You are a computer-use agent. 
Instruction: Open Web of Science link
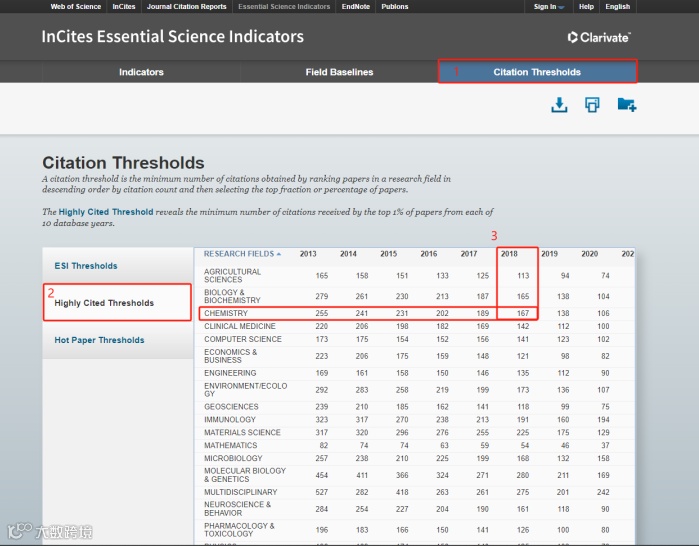coord(76,7)
